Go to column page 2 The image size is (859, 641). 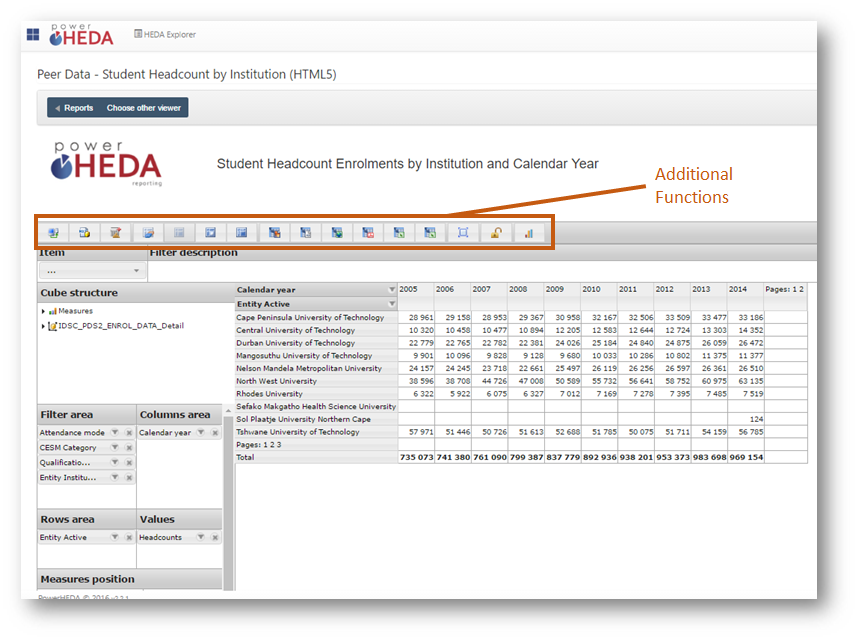801,289
